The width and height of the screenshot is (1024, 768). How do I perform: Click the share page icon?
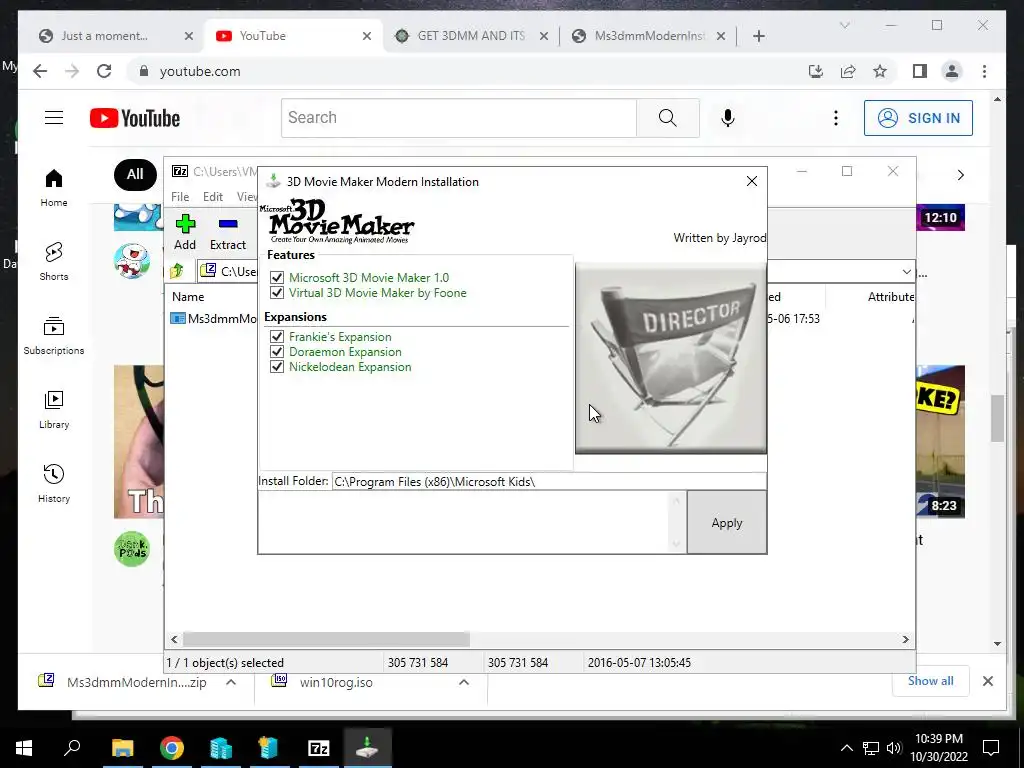tap(848, 71)
